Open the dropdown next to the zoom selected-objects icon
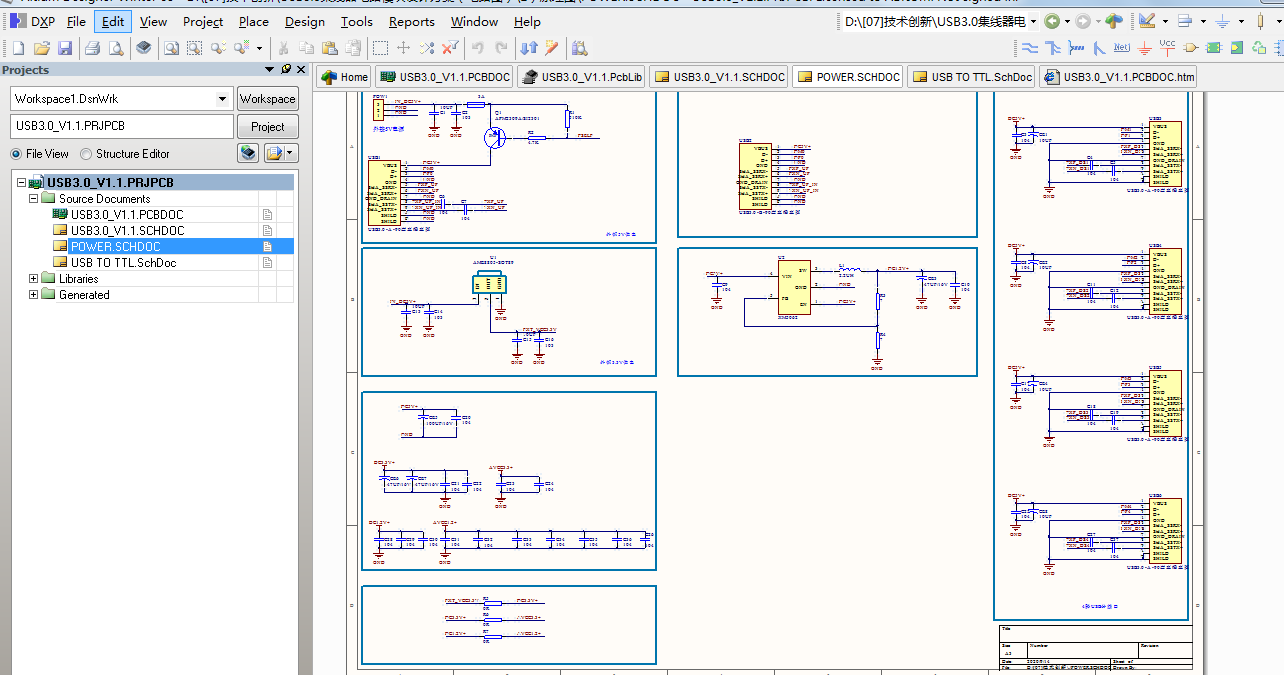 pos(259,47)
